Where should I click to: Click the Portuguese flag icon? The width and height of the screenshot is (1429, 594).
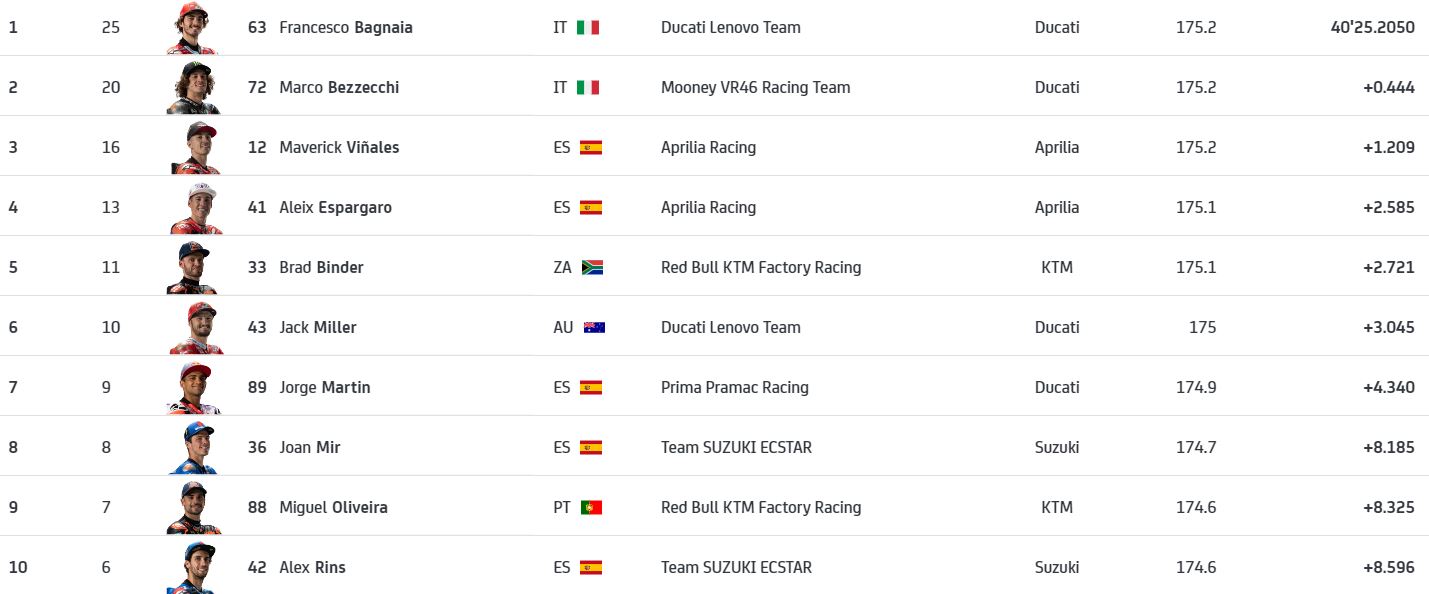pos(591,507)
